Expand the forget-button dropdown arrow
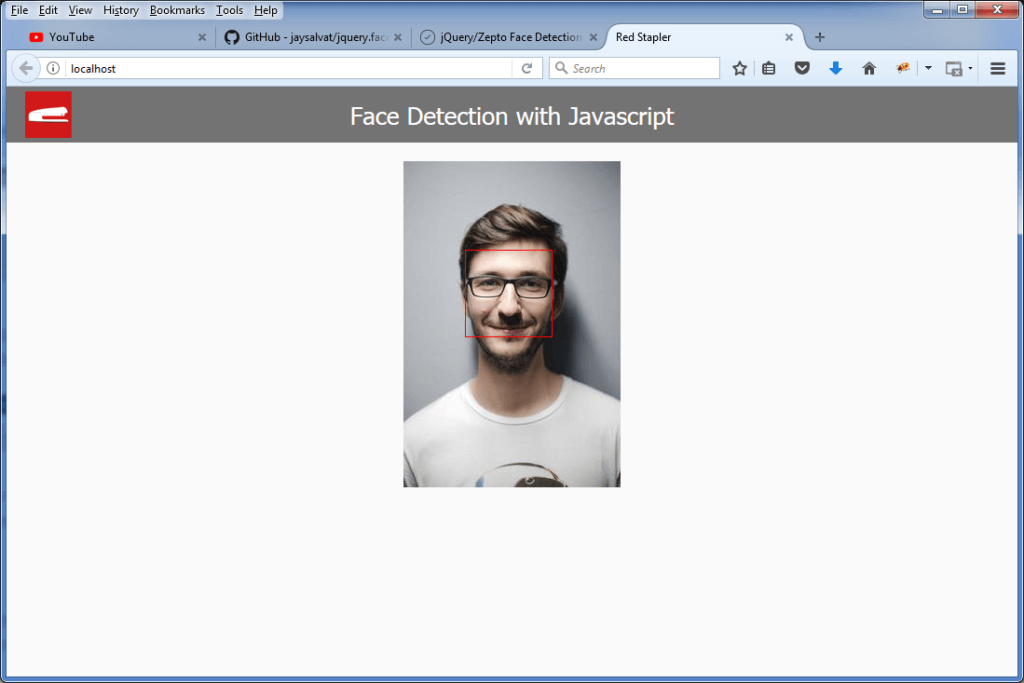The height and width of the screenshot is (683, 1024). (969, 68)
